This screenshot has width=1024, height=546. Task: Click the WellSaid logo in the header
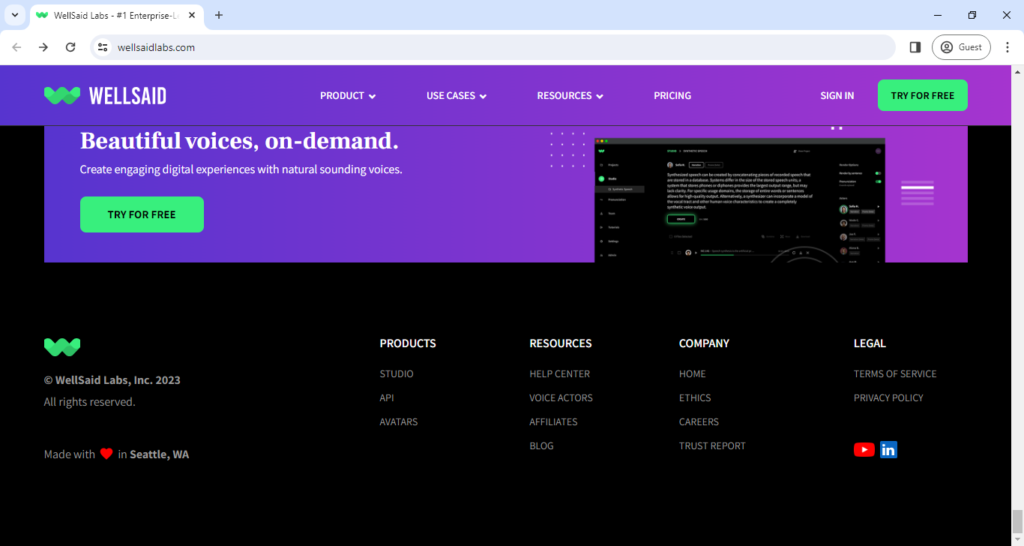tap(105, 96)
